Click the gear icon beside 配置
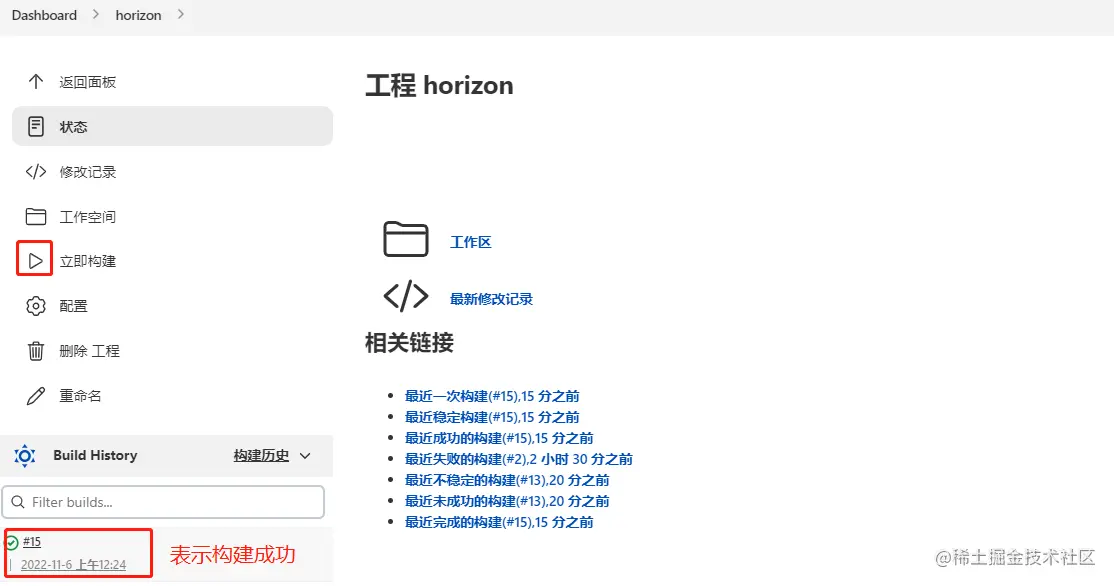Viewport: 1114px width, 586px height. (x=36, y=306)
